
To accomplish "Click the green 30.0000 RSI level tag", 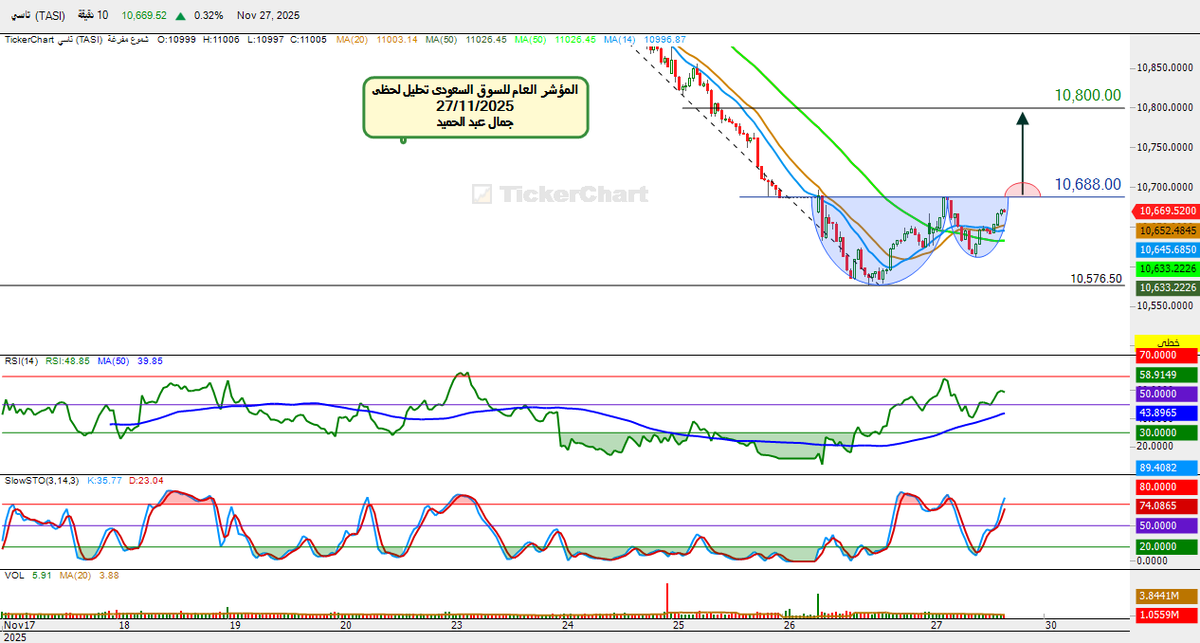I will [x=1166, y=432].
